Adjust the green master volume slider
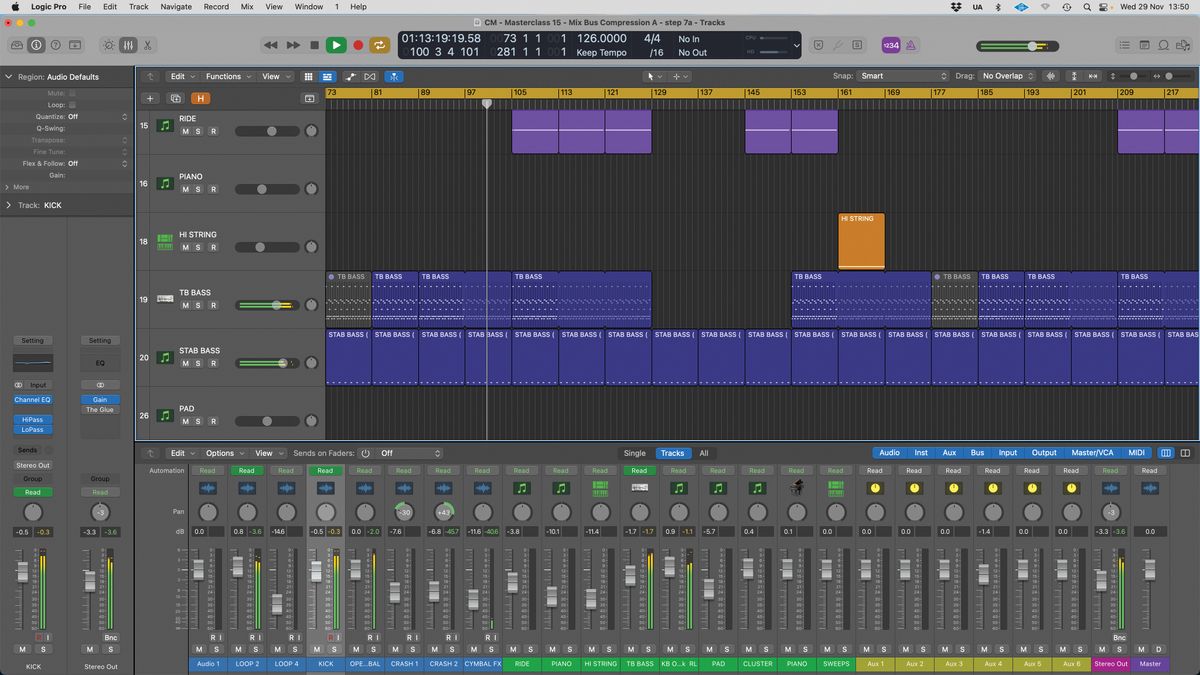Viewport: 1200px width, 675px height. 1030,45
